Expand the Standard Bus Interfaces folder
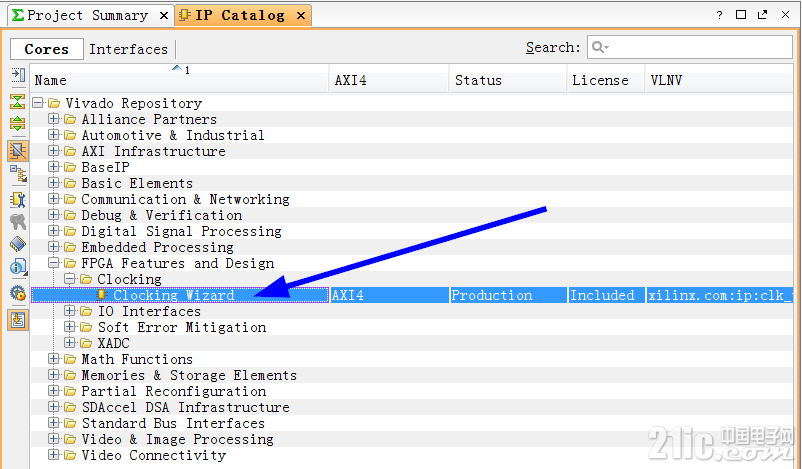This screenshot has height=469, width=802. point(53,423)
